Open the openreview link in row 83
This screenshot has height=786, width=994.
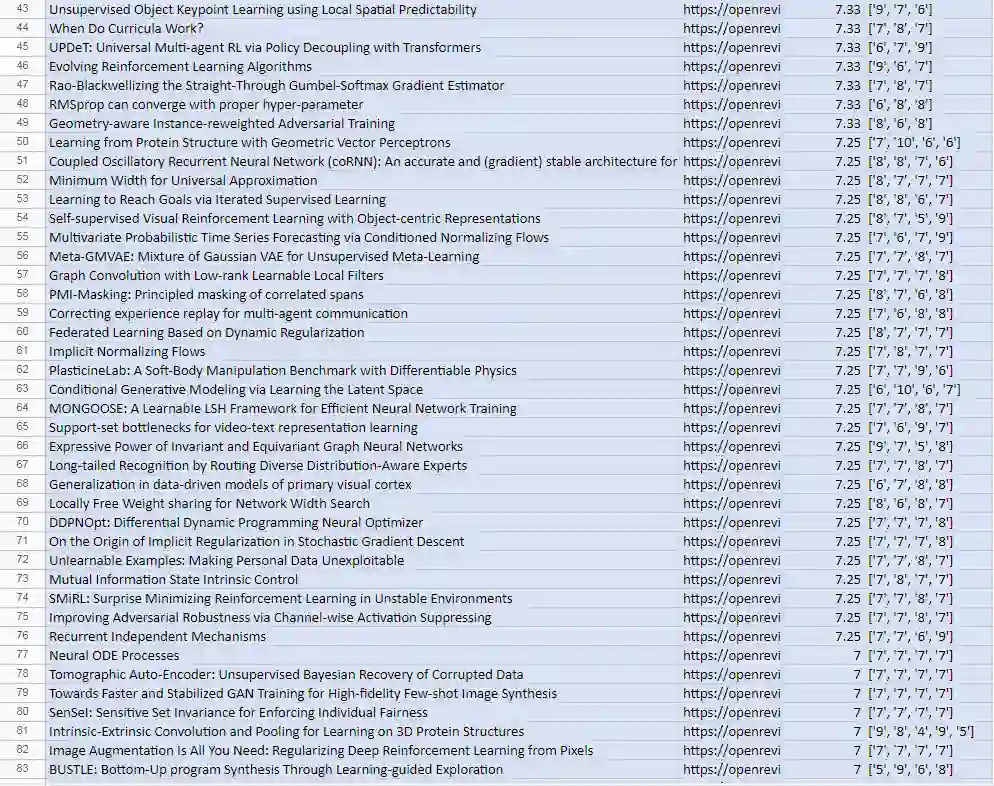point(732,770)
